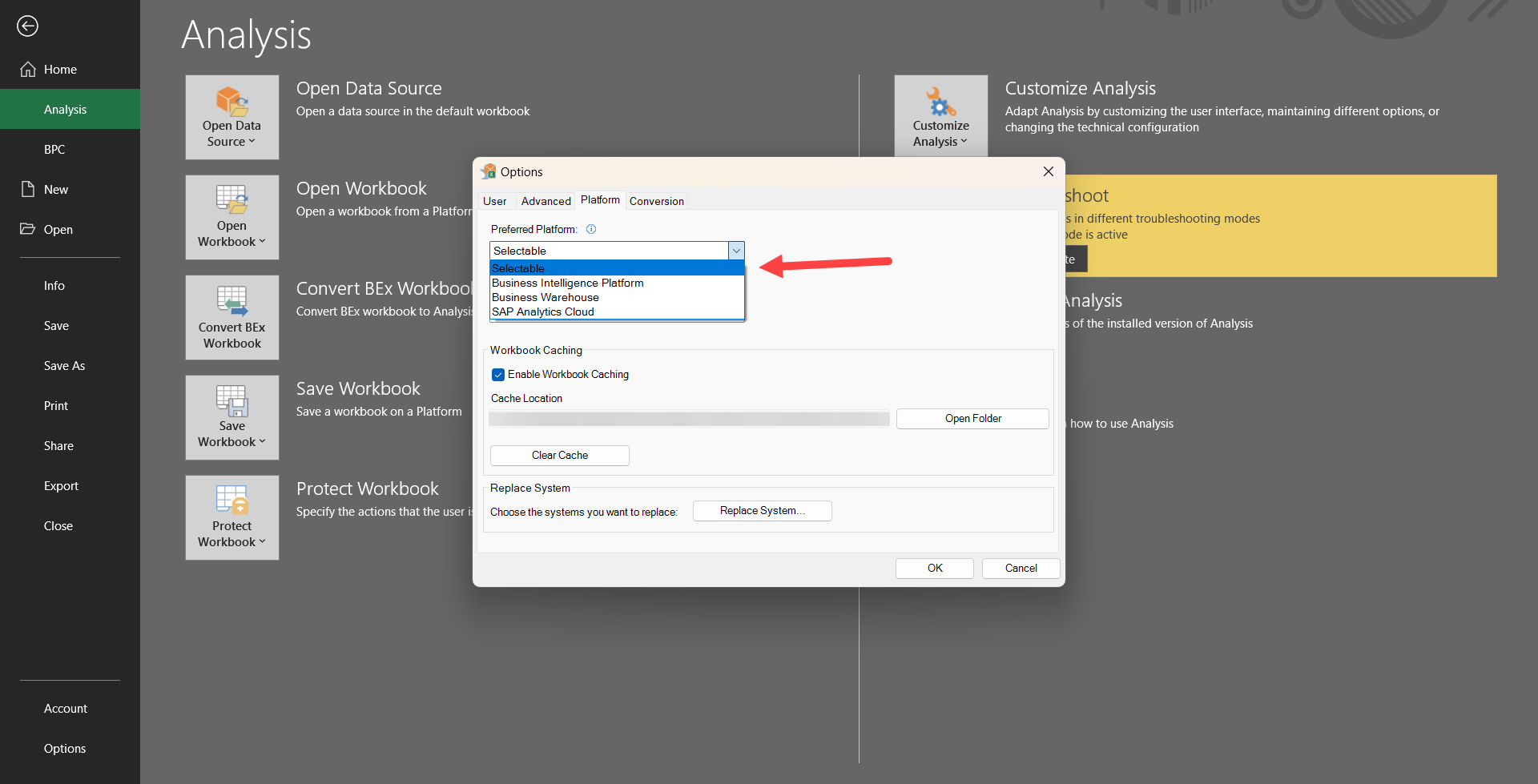Click the New document icon
Screen dimensions: 1538x784
click(28, 190)
